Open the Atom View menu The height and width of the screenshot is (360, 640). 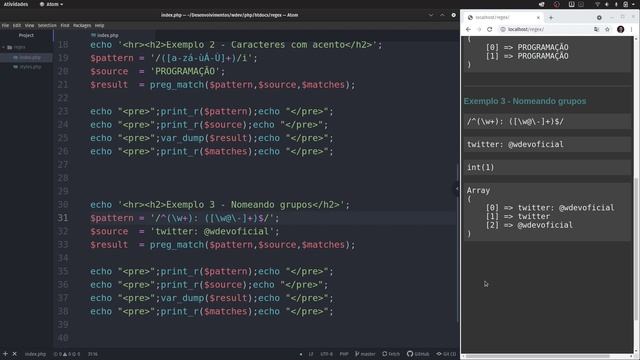[29, 25]
